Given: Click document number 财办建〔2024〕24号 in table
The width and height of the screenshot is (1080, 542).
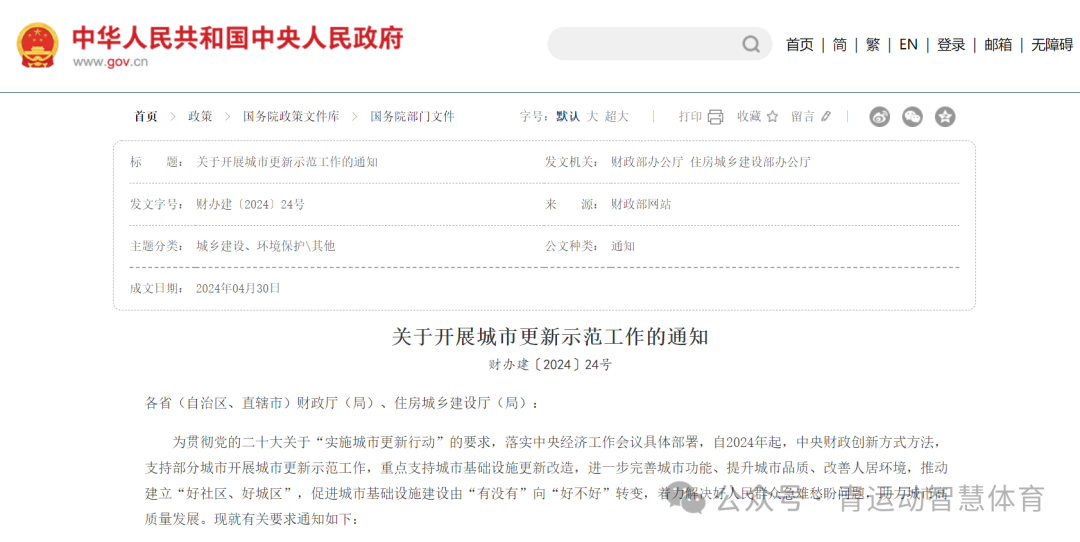Looking at the screenshot, I should point(251,205).
